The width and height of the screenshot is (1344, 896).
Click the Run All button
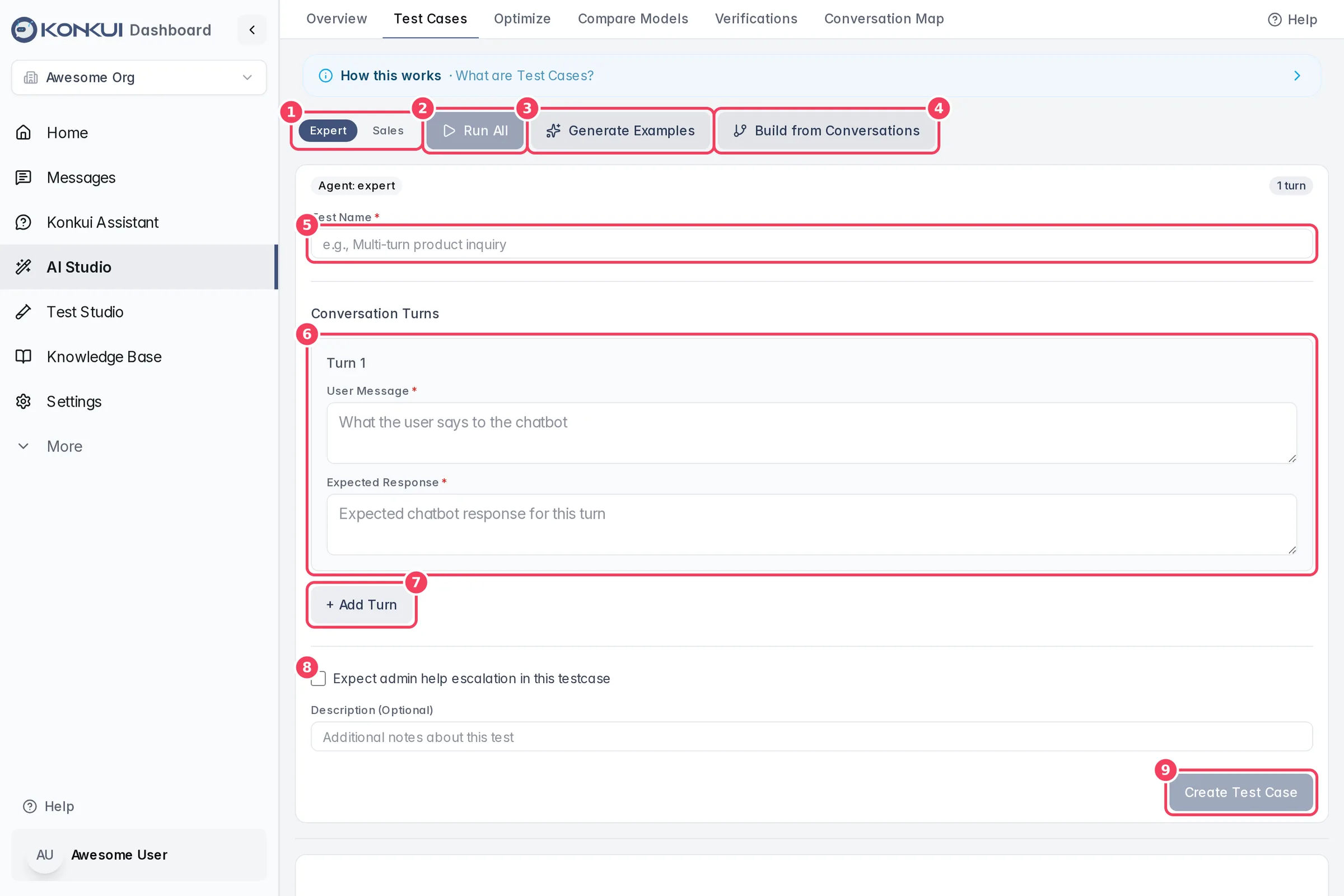pos(475,131)
